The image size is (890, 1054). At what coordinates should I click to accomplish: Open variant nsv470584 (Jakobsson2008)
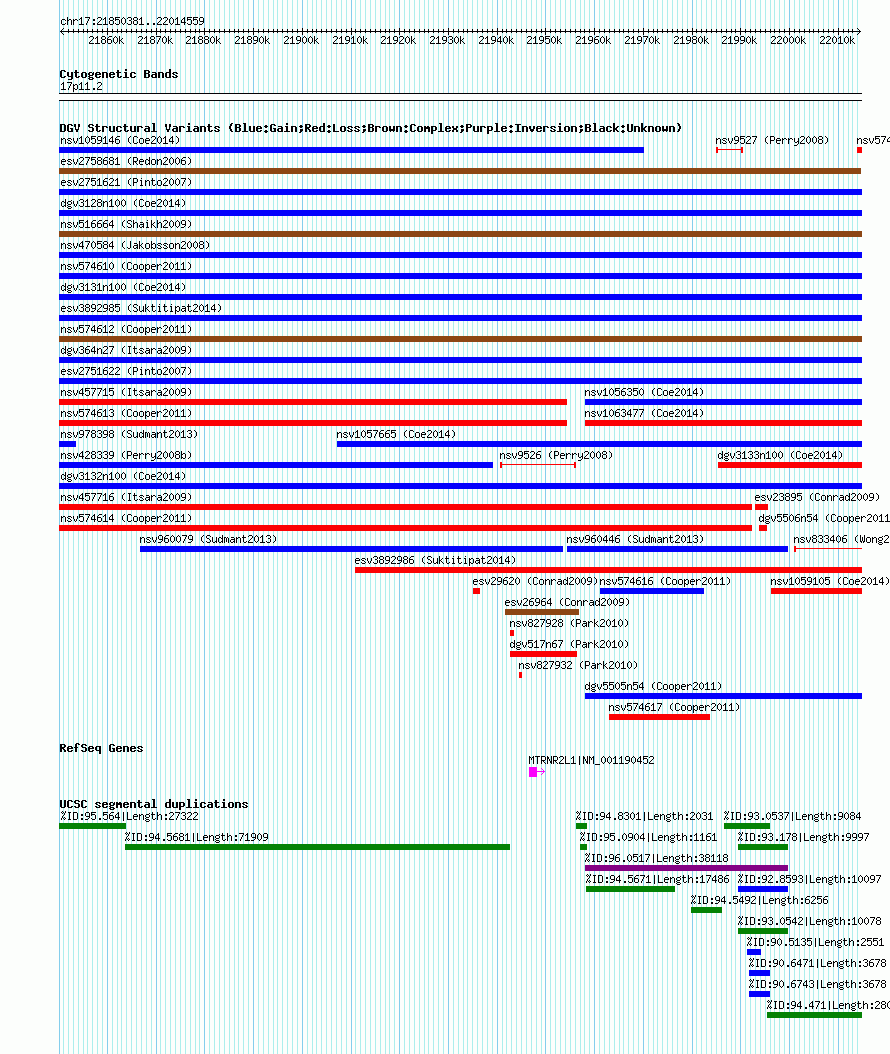(134, 245)
